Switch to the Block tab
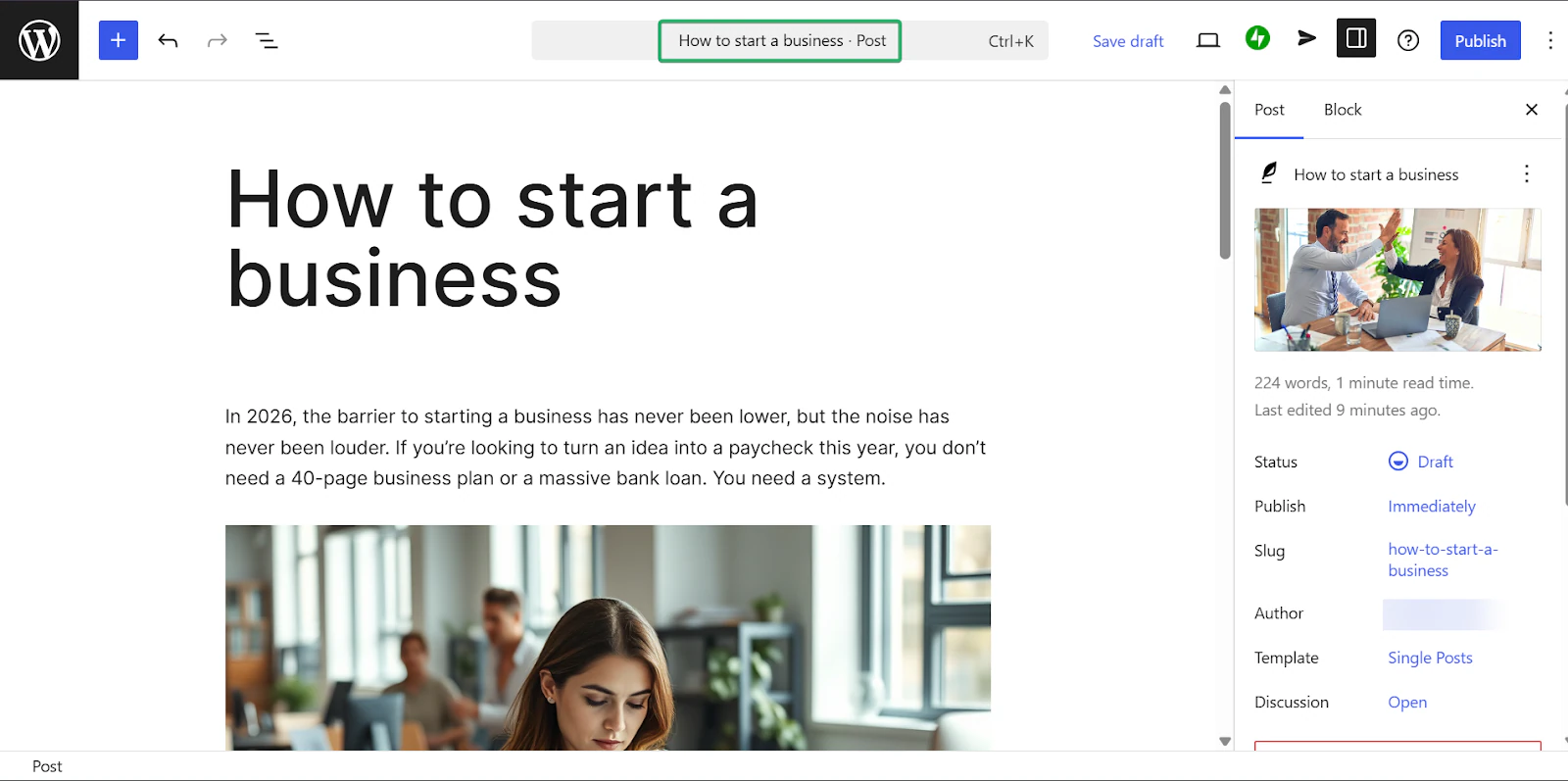 pyautogui.click(x=1343, y=110)
